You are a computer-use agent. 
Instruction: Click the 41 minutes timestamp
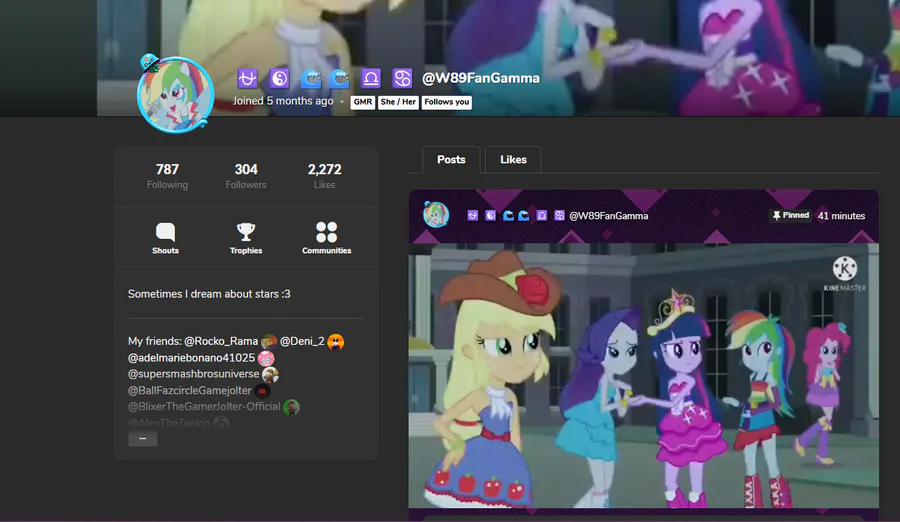pyautogui.click(x=841, y=216)
